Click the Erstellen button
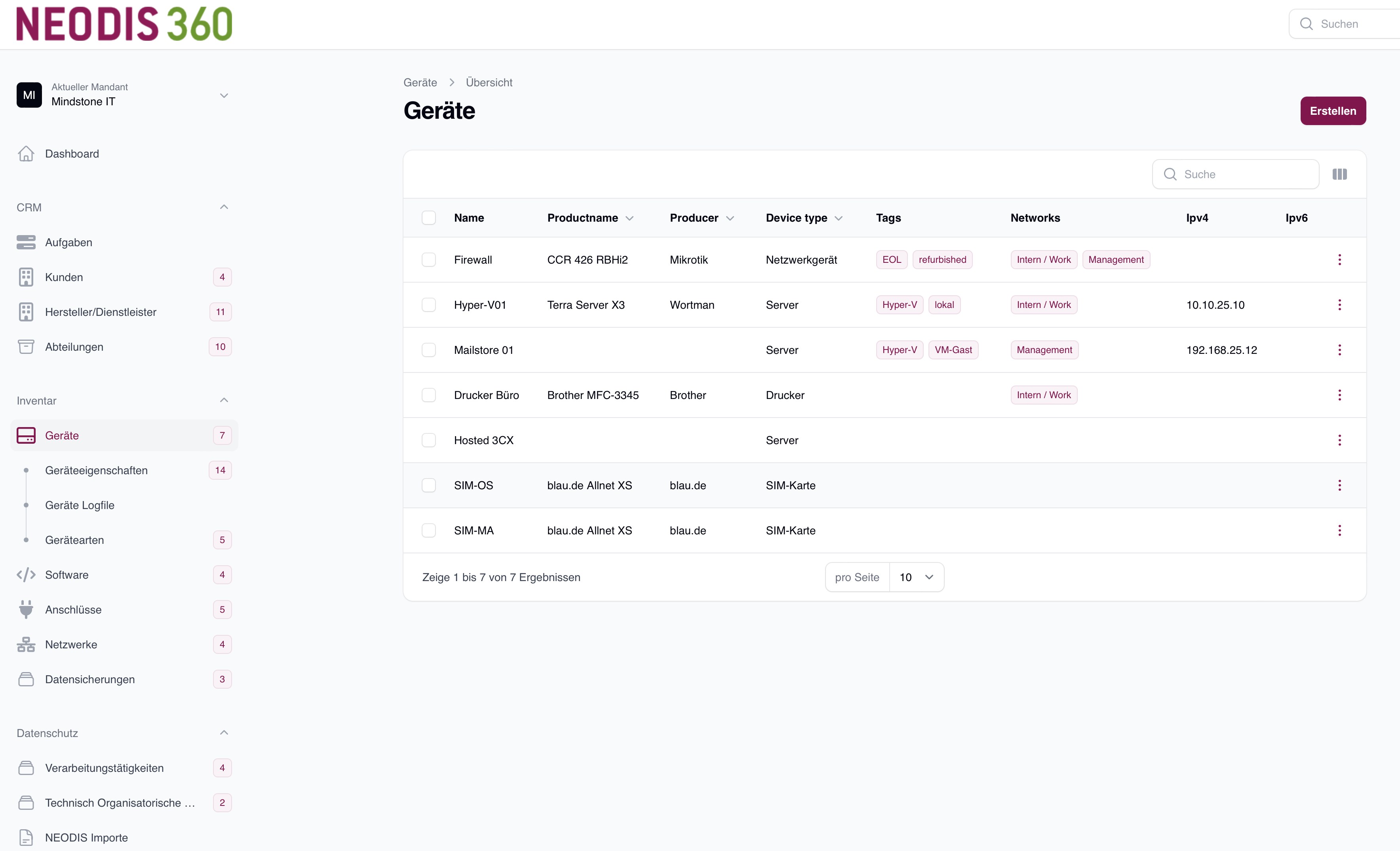Screen dimensions: 1400x851 point(1332,111)
